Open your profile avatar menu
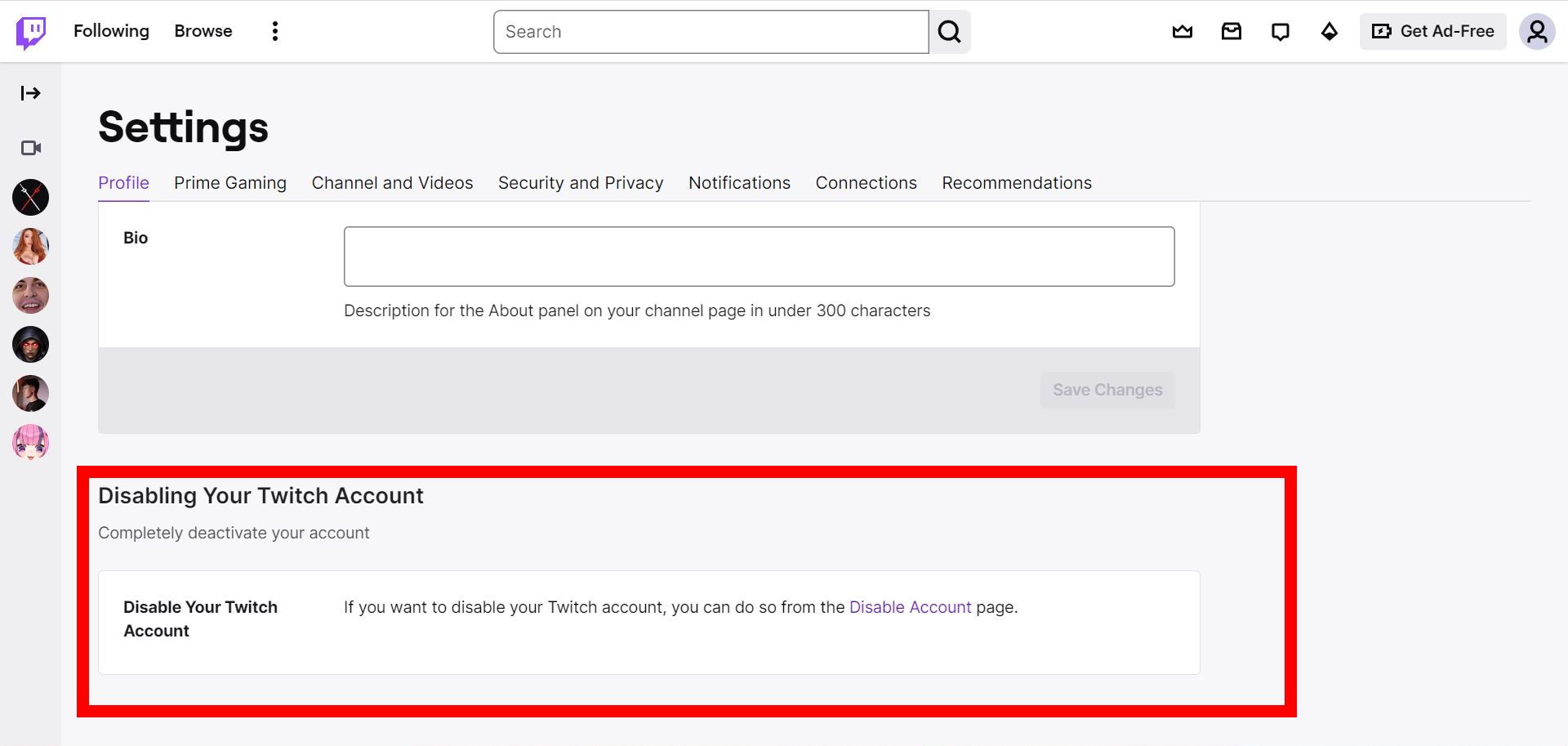 coord(1537,31)
